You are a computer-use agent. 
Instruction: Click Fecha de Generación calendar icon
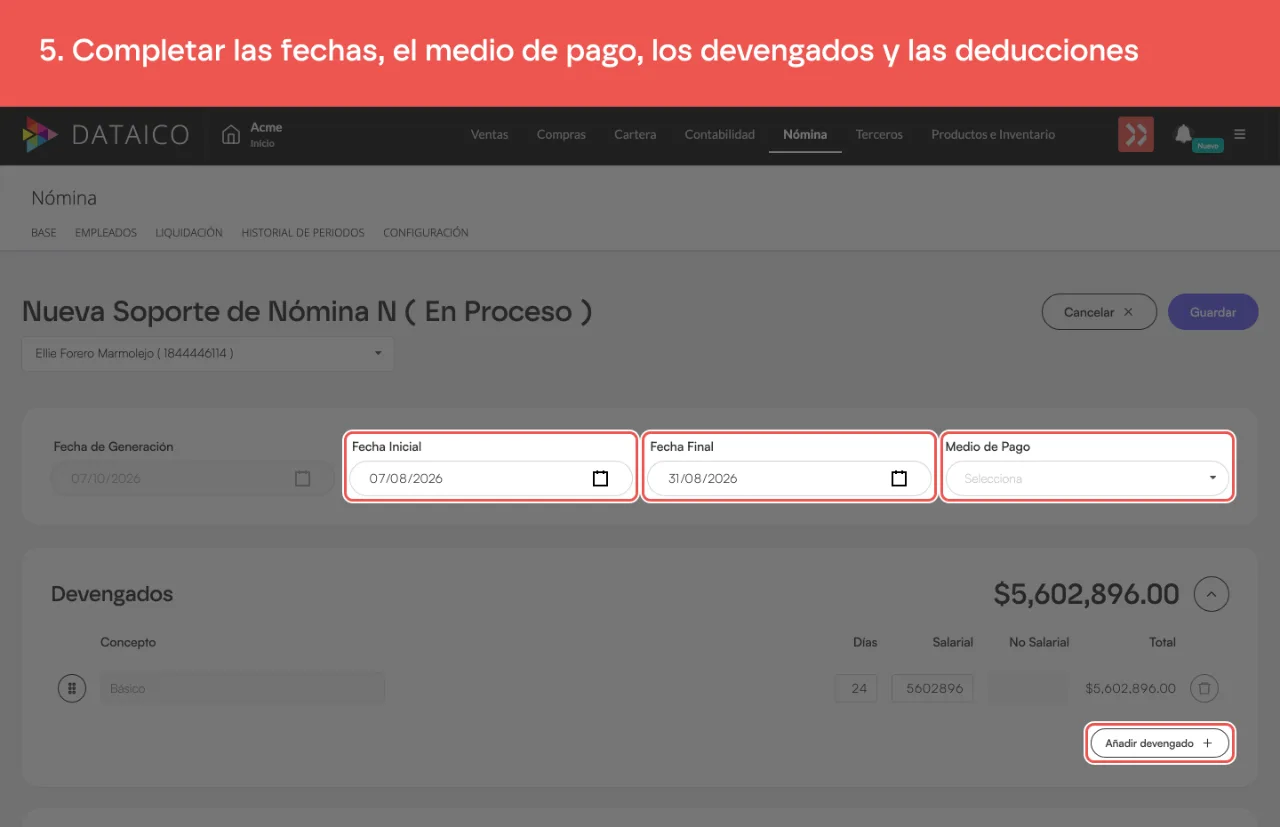(x=303, y=479)
